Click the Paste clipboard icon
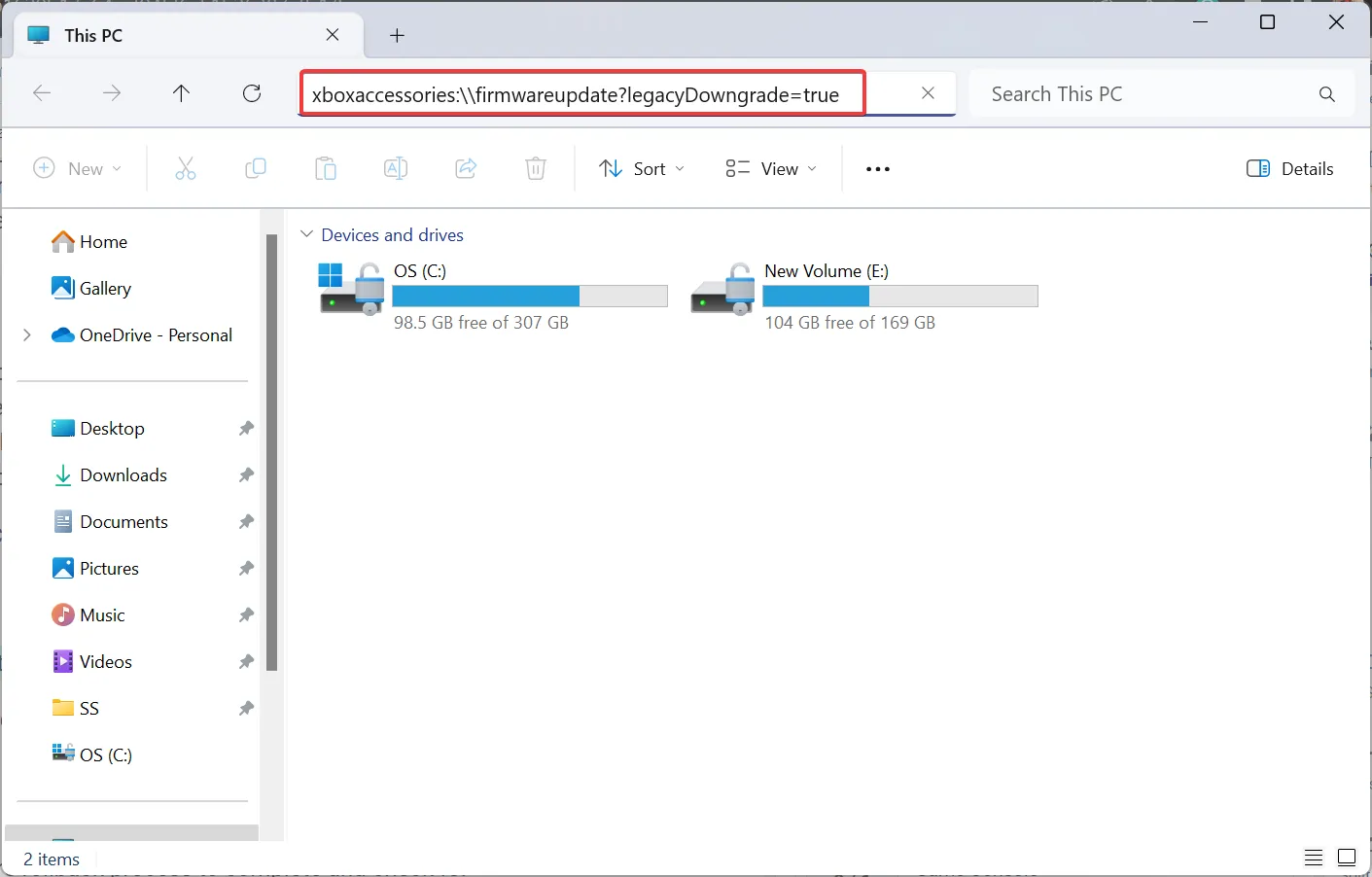Viewport: 1372px width, 877px height. pyautogui.click(x=325, y=168)
